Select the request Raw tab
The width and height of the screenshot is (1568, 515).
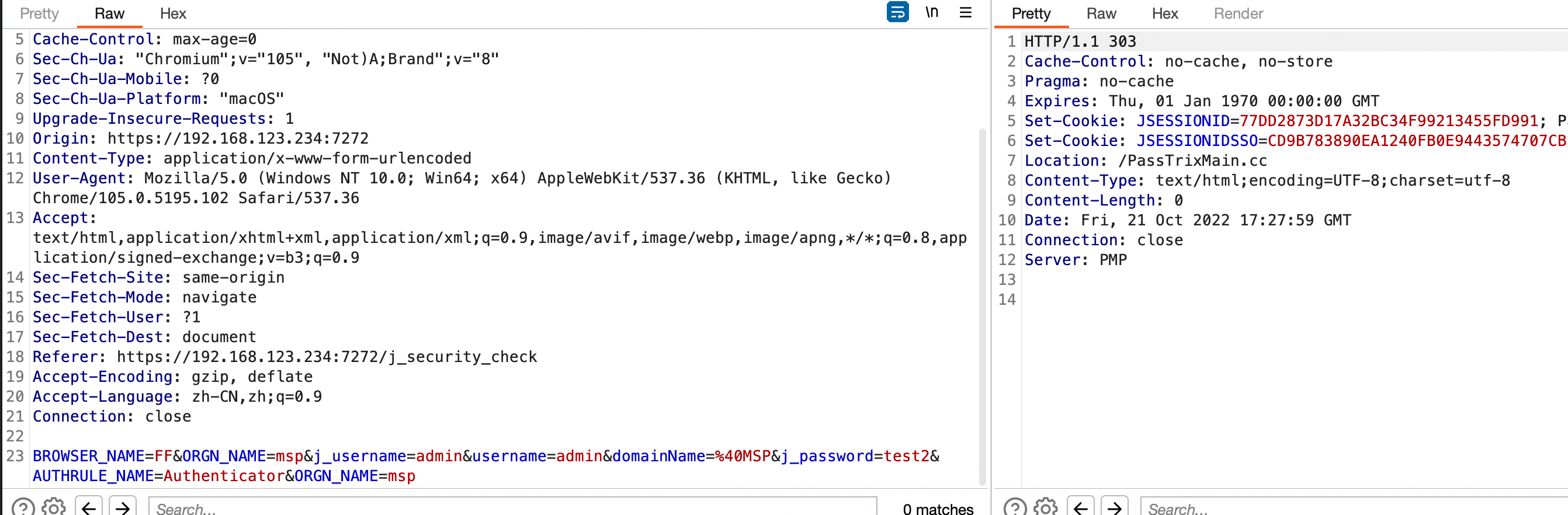click(110, 13)
